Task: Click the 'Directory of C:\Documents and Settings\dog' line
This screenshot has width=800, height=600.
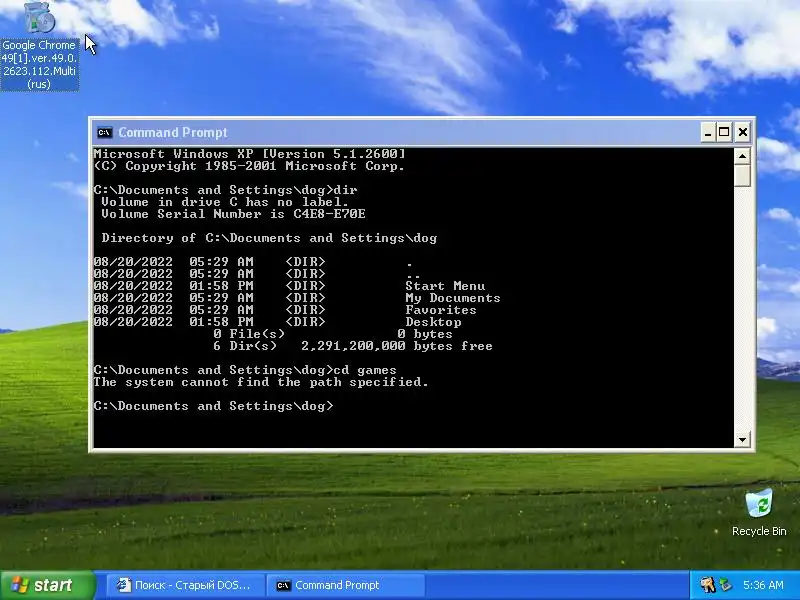Action: click(269, 238)
